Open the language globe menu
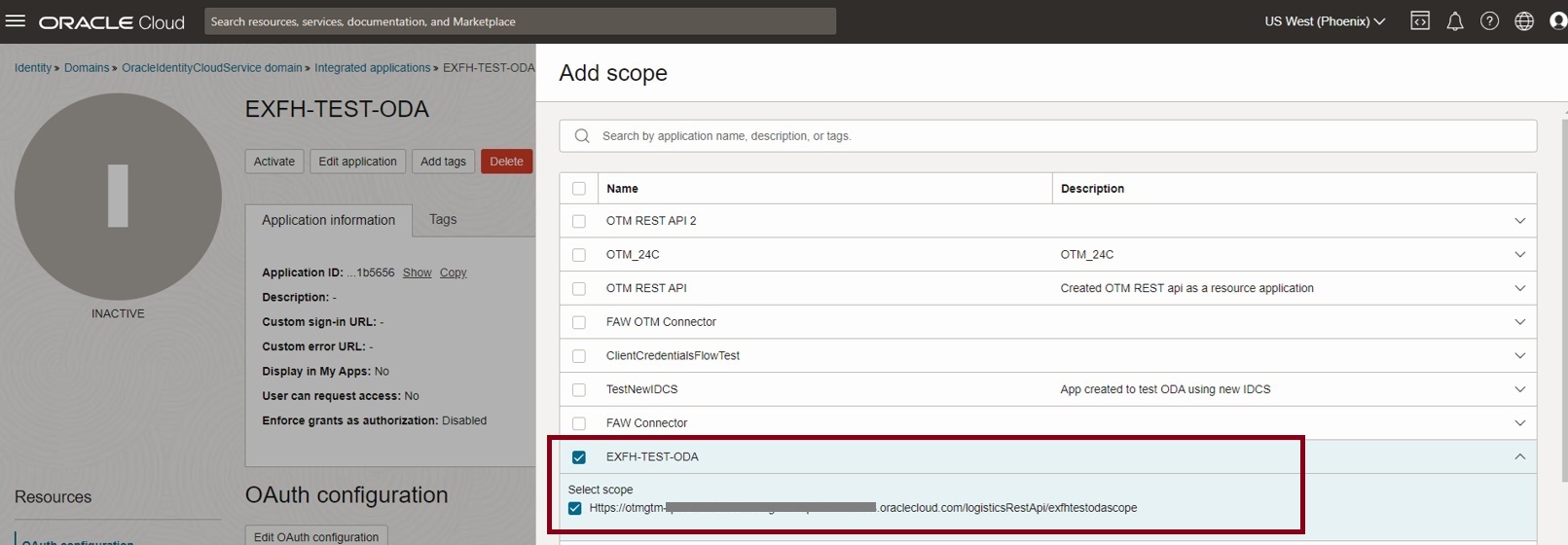 pyautogui.click(x=1524, y=21)
